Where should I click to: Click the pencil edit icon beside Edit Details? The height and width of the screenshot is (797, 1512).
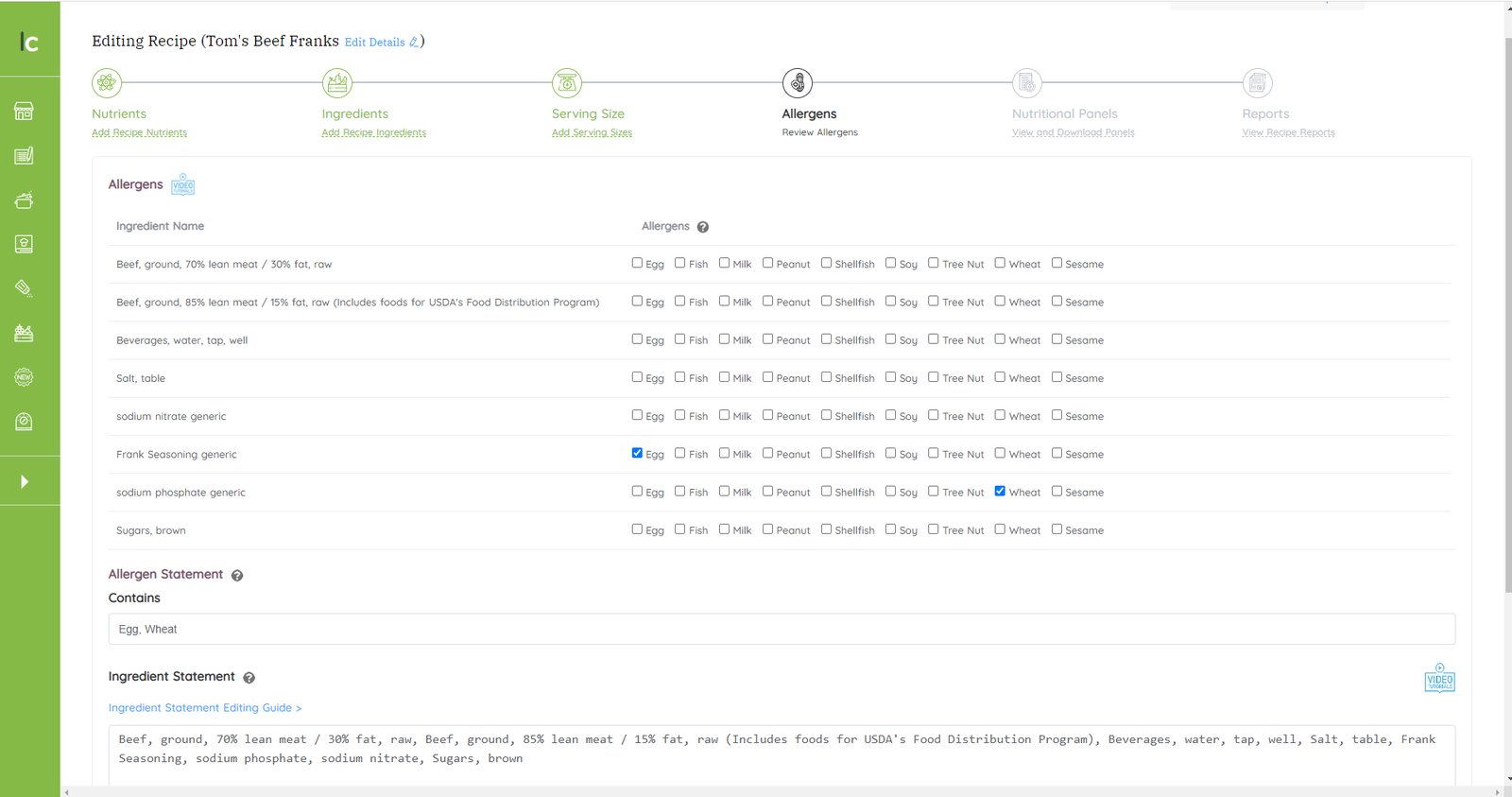tap(414, 43)
